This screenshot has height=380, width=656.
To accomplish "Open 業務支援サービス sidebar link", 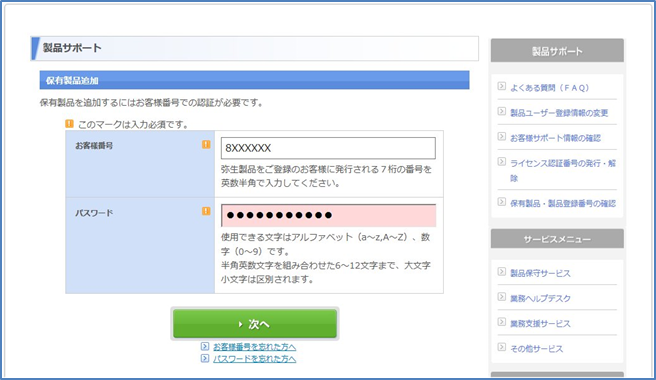I will pos(540,324).
